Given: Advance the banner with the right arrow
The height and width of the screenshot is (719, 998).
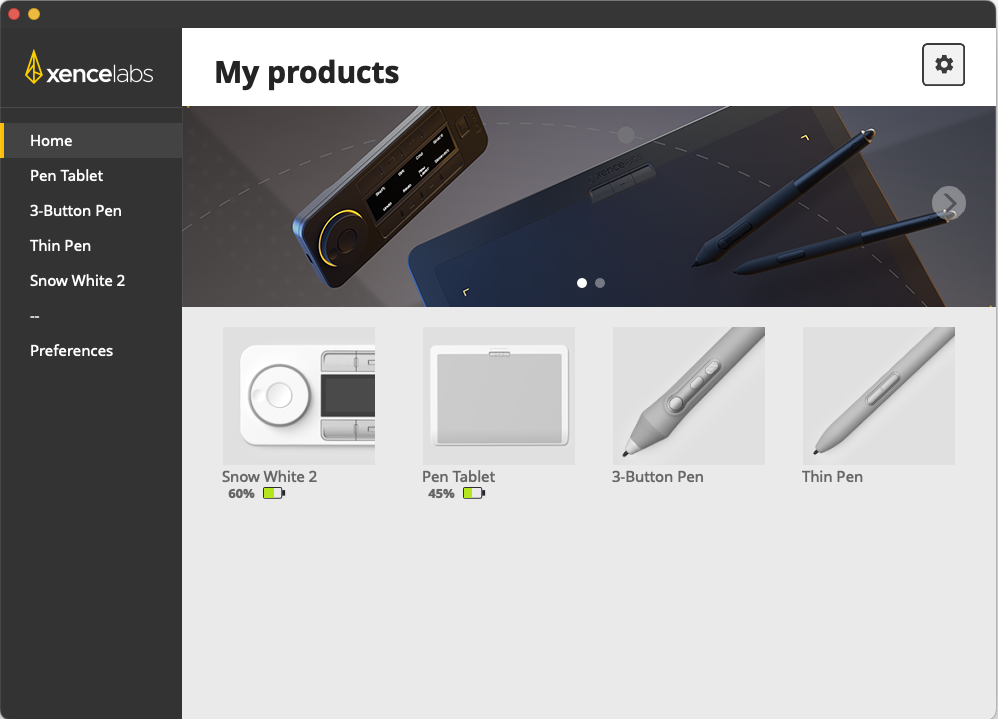Looking at the screenshot, I should click(x=948, y=203).
